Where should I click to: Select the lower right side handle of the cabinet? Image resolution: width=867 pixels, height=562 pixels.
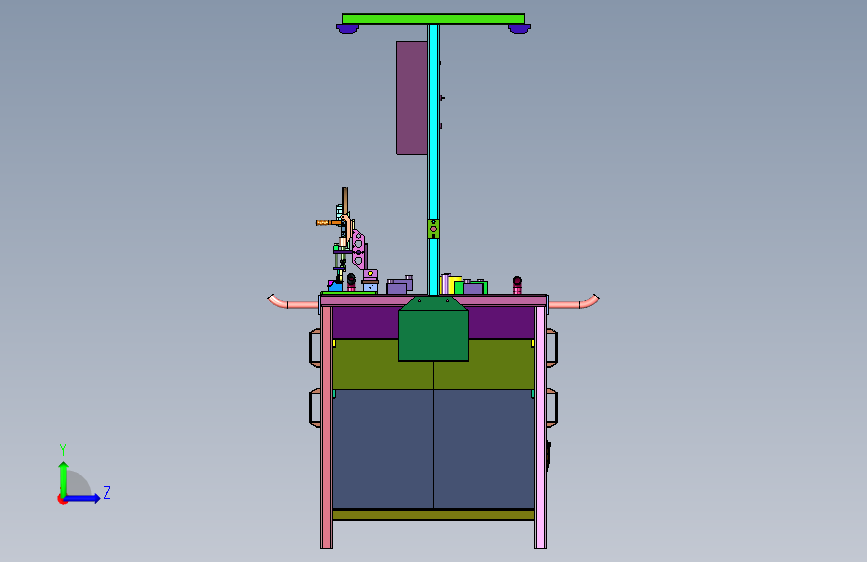(552, 408)
